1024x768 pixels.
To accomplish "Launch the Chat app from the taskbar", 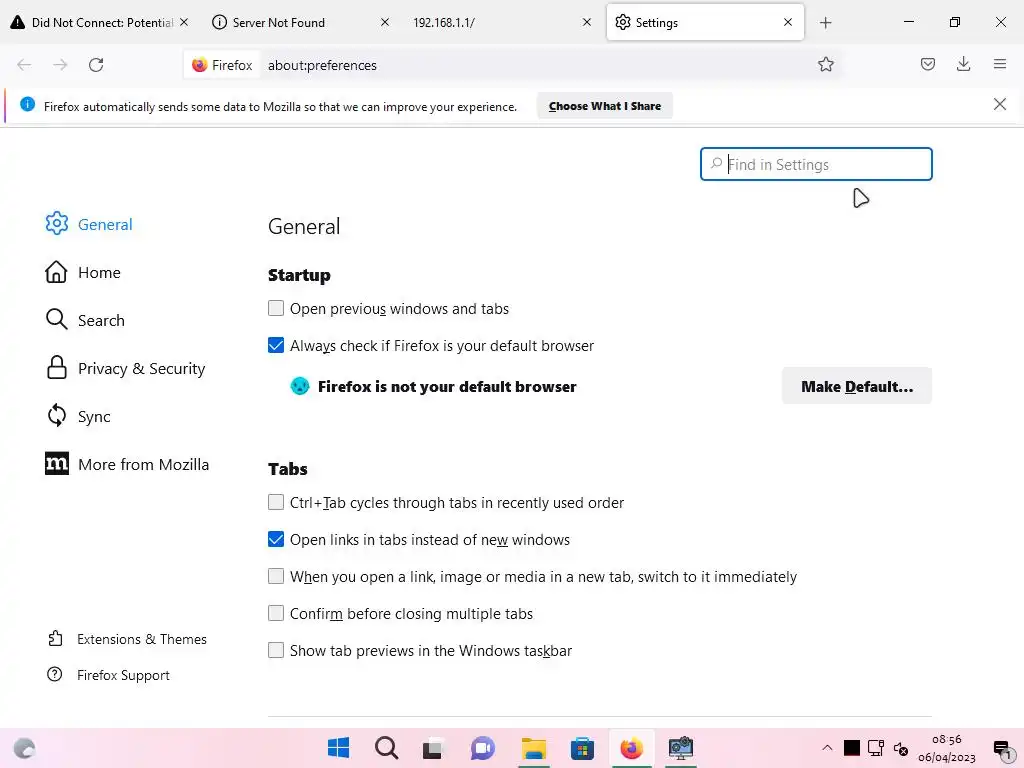I will point(483,748).
